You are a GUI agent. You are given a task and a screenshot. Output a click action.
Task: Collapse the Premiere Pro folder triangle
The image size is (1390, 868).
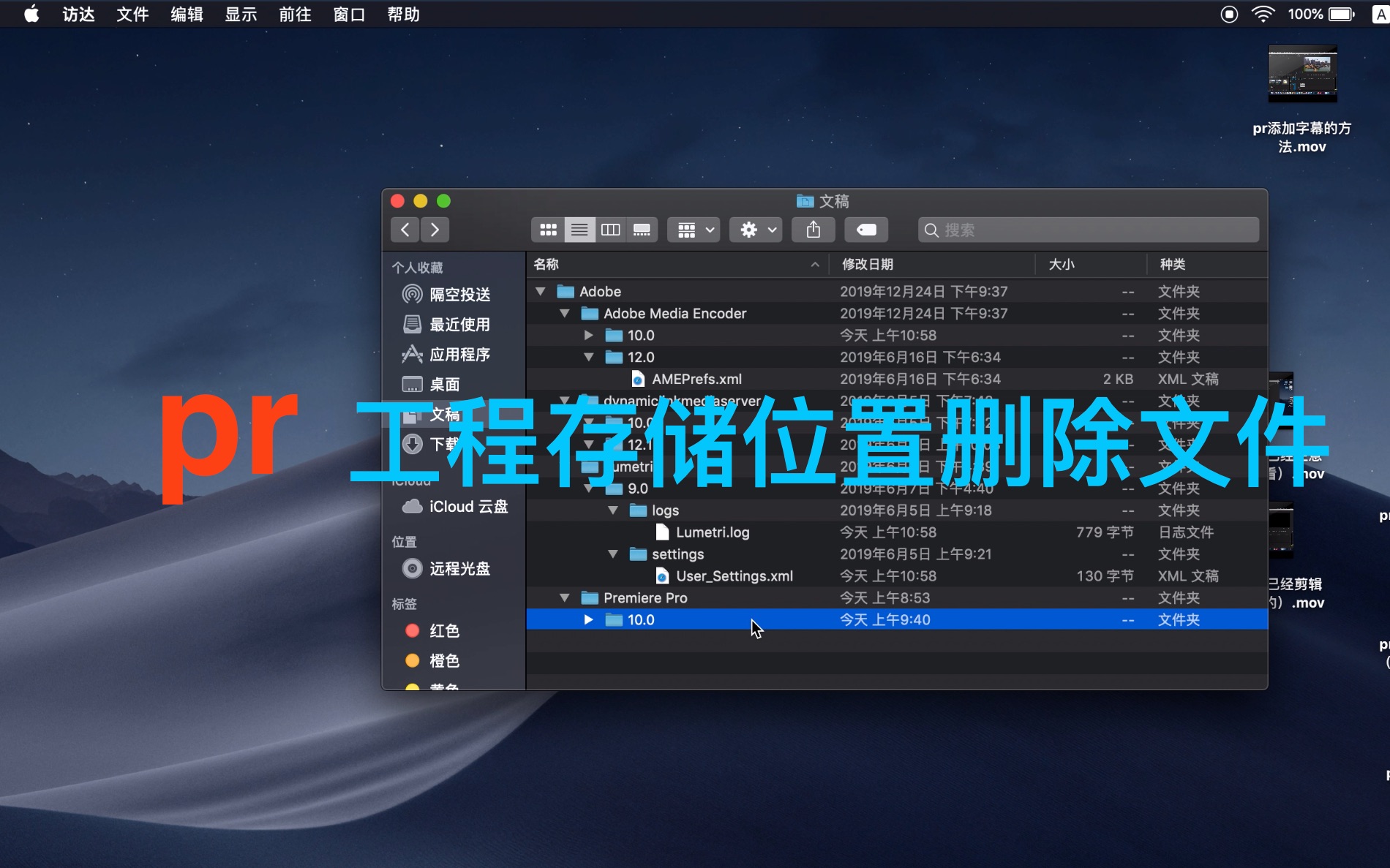565,598
